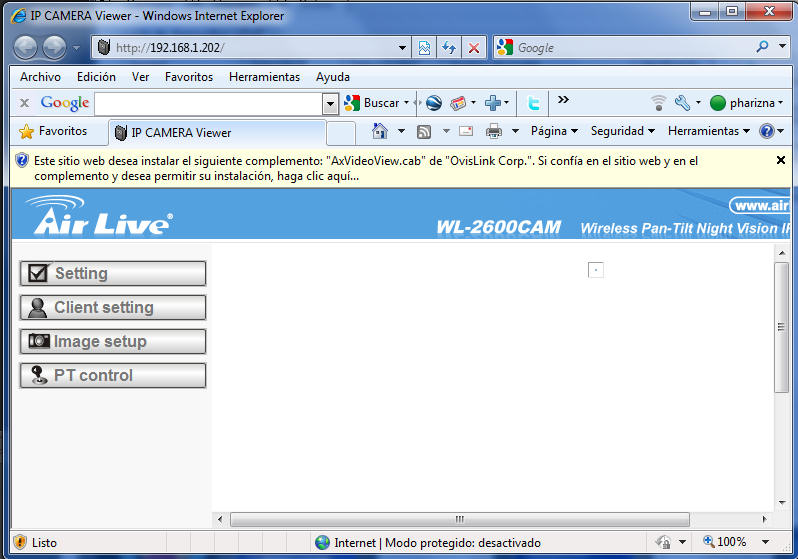Click the horizontal scrollbar right arrow

point(764,519)
